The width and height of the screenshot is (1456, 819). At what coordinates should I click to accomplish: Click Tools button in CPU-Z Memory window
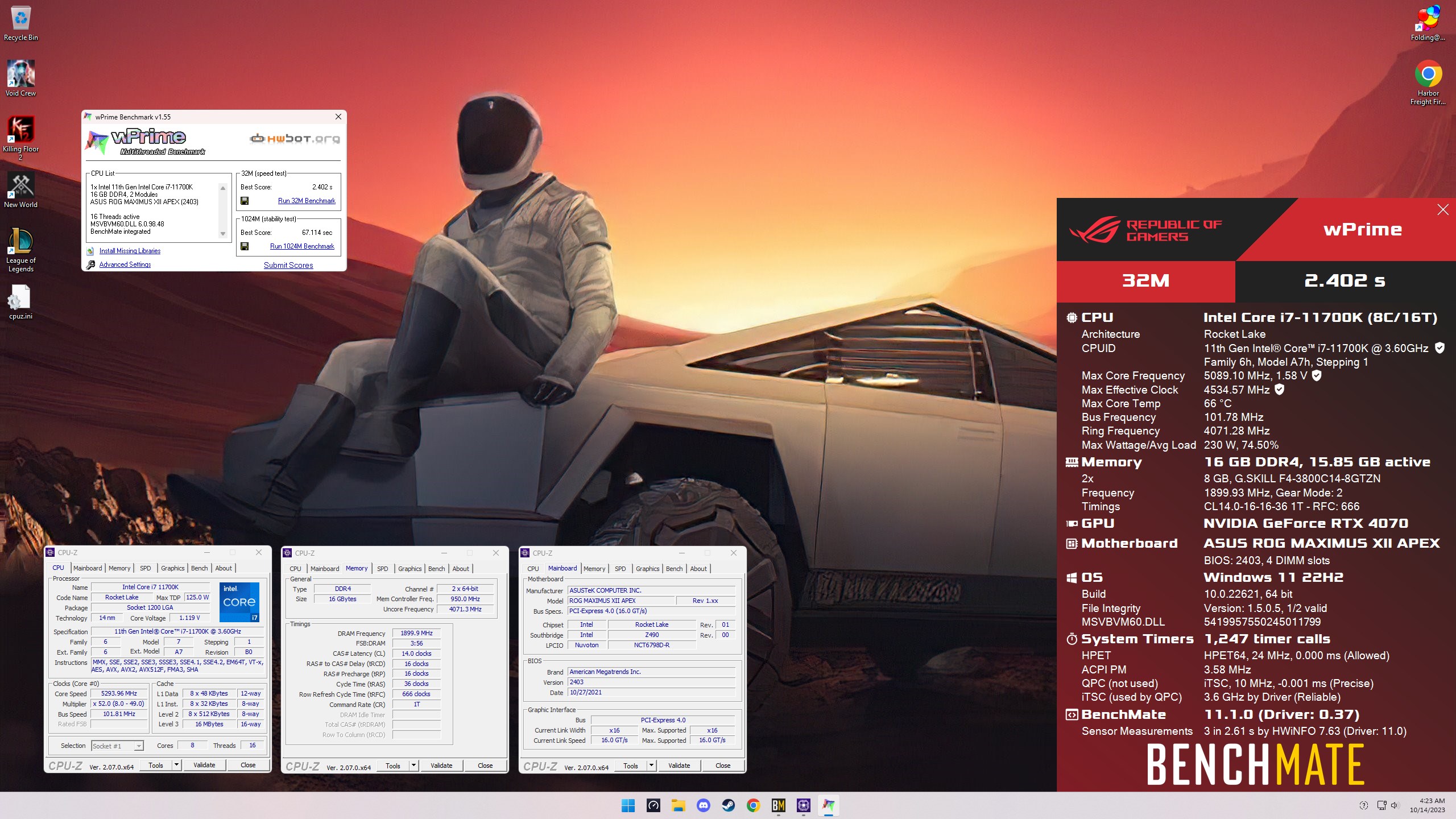click(x=393, y=766)
